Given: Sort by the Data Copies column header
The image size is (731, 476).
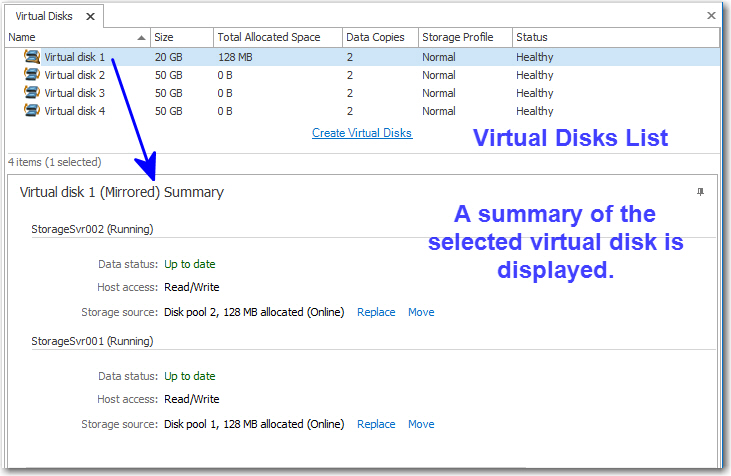Looking at the screenshot, I should point(380,37).
